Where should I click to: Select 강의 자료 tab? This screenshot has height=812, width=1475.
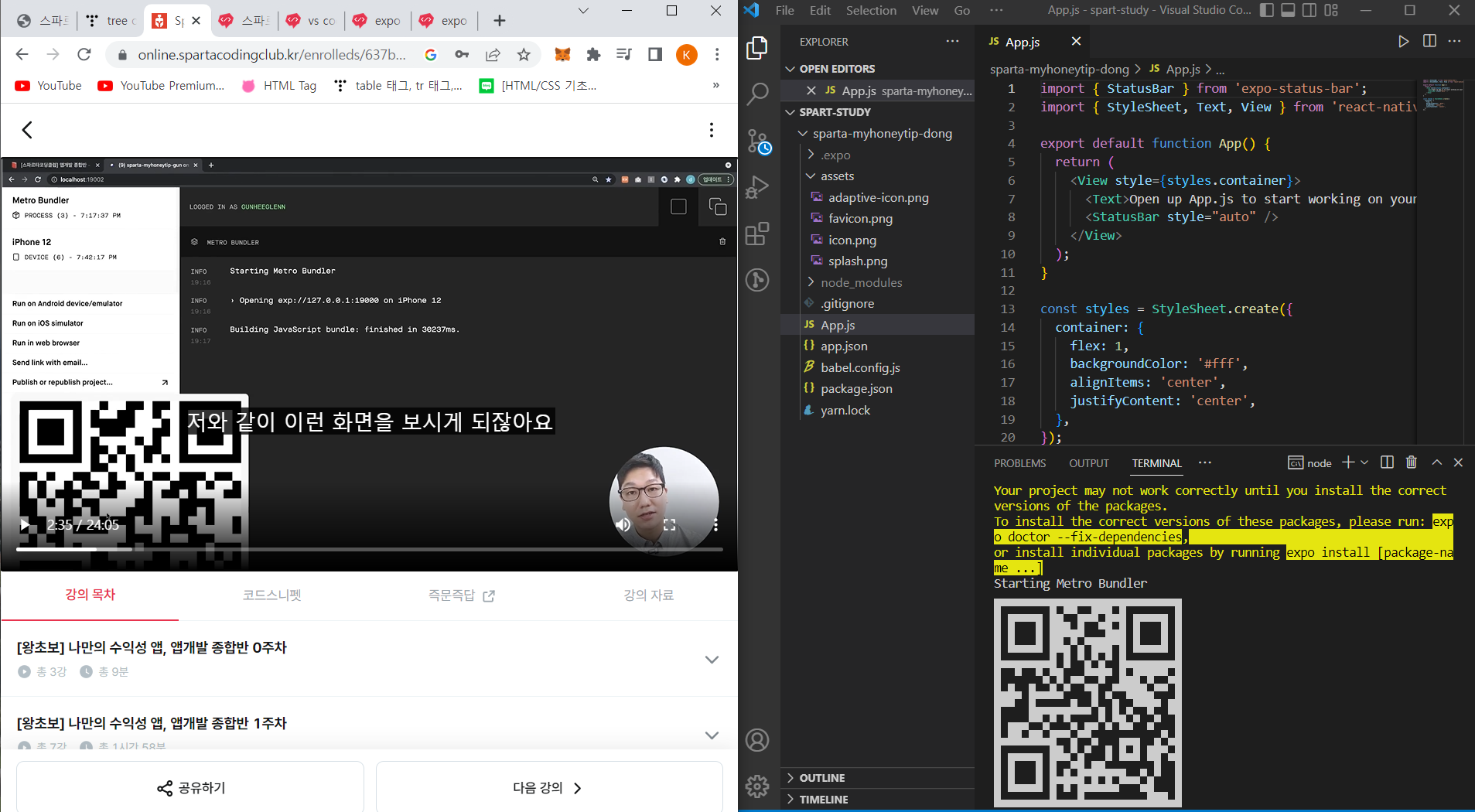point(648,595)
